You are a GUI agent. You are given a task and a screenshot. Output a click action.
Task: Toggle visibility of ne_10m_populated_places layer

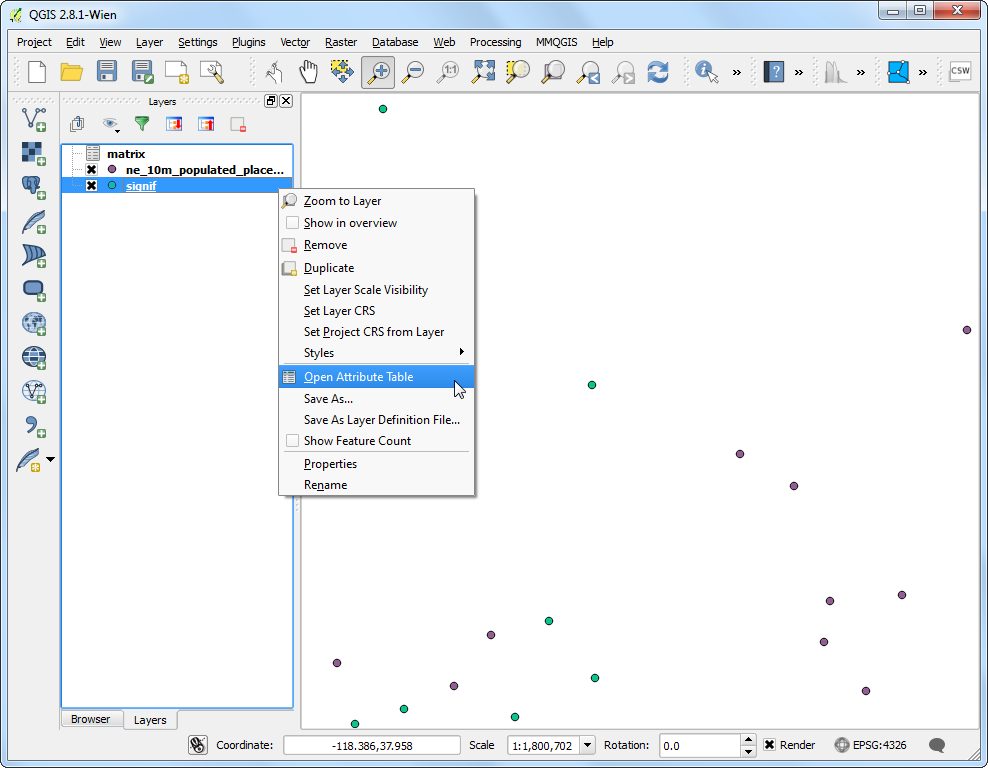91,169
